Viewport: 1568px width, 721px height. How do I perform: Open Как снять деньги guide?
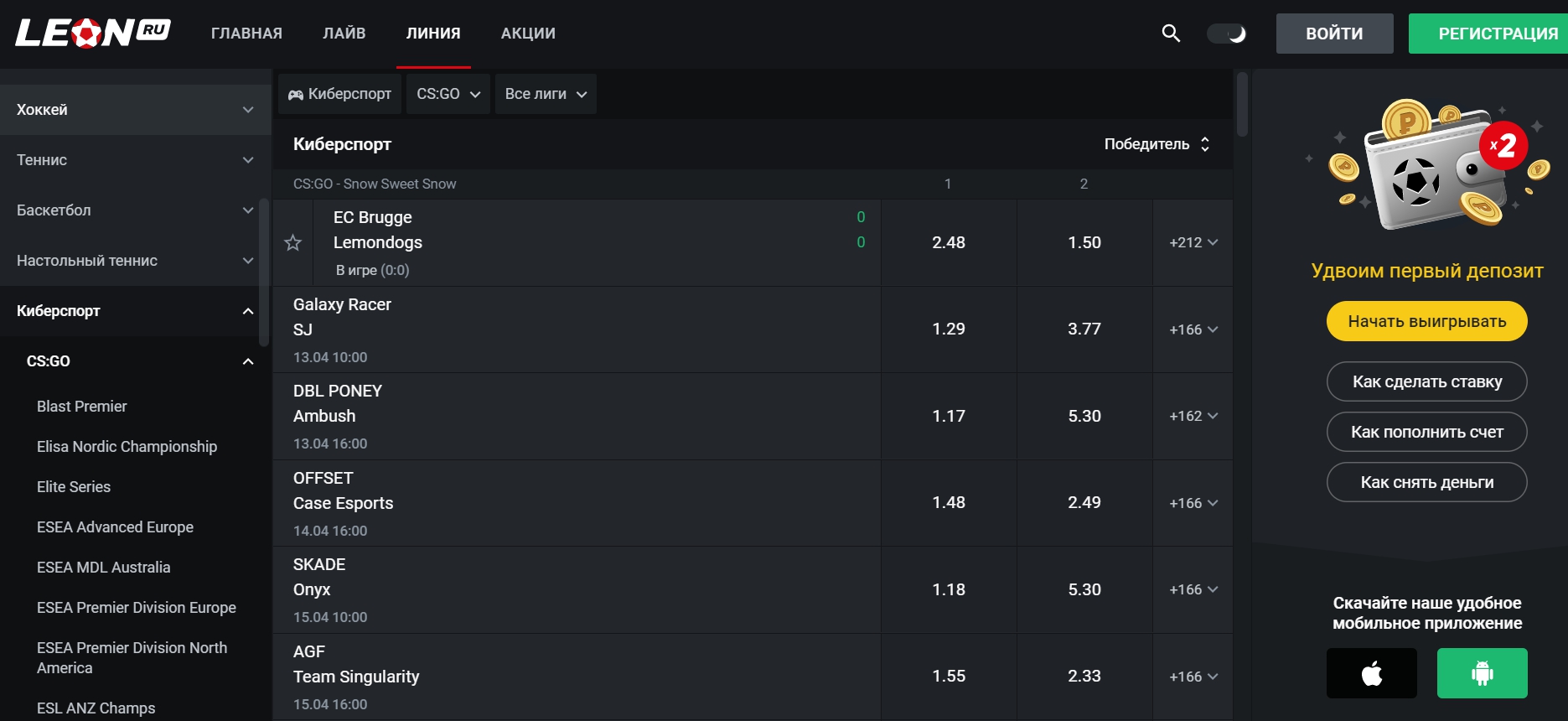pos(1426,482)
